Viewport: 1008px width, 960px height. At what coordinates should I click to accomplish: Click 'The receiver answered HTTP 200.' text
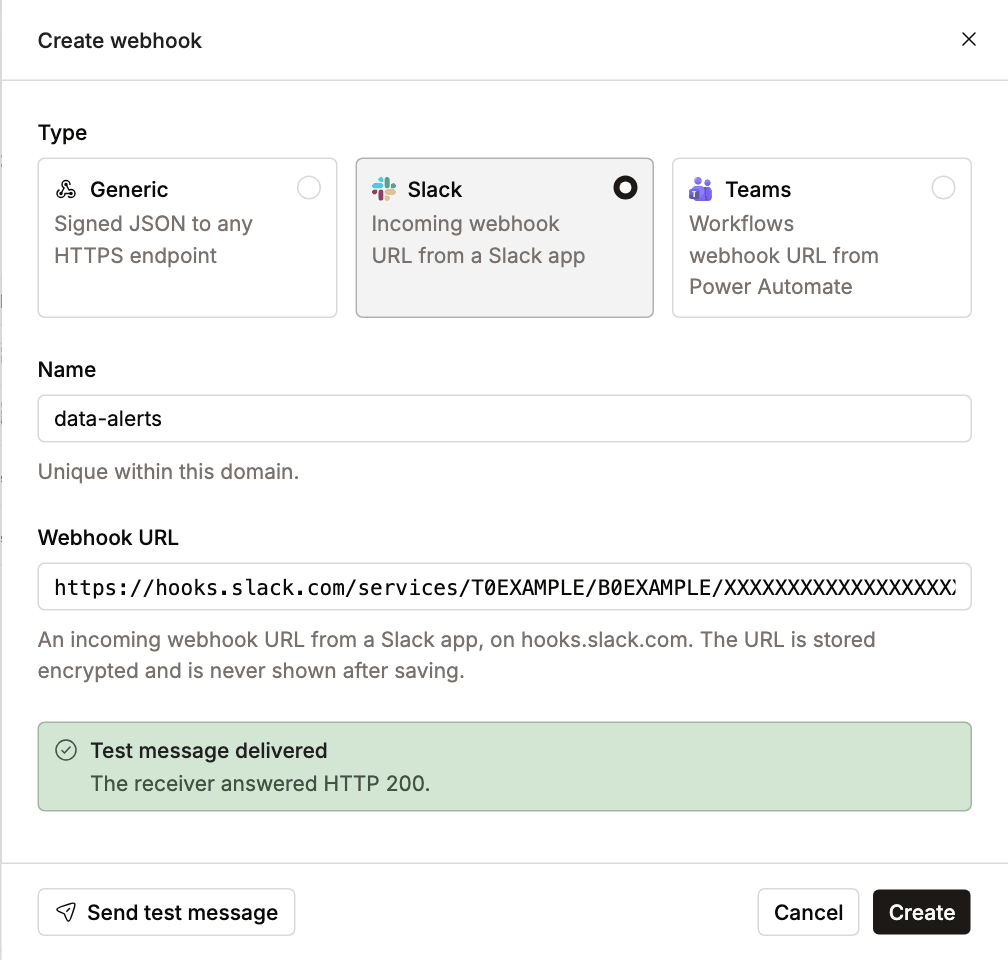(x=260, y=783)
